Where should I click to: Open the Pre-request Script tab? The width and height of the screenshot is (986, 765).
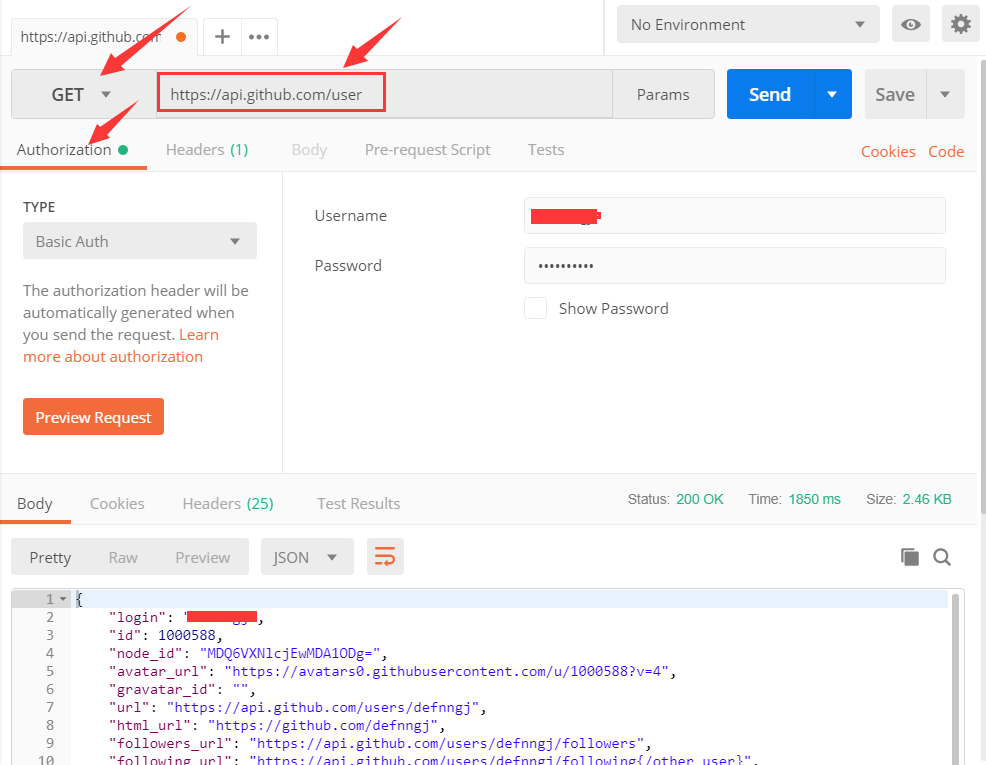coord(427,150)
